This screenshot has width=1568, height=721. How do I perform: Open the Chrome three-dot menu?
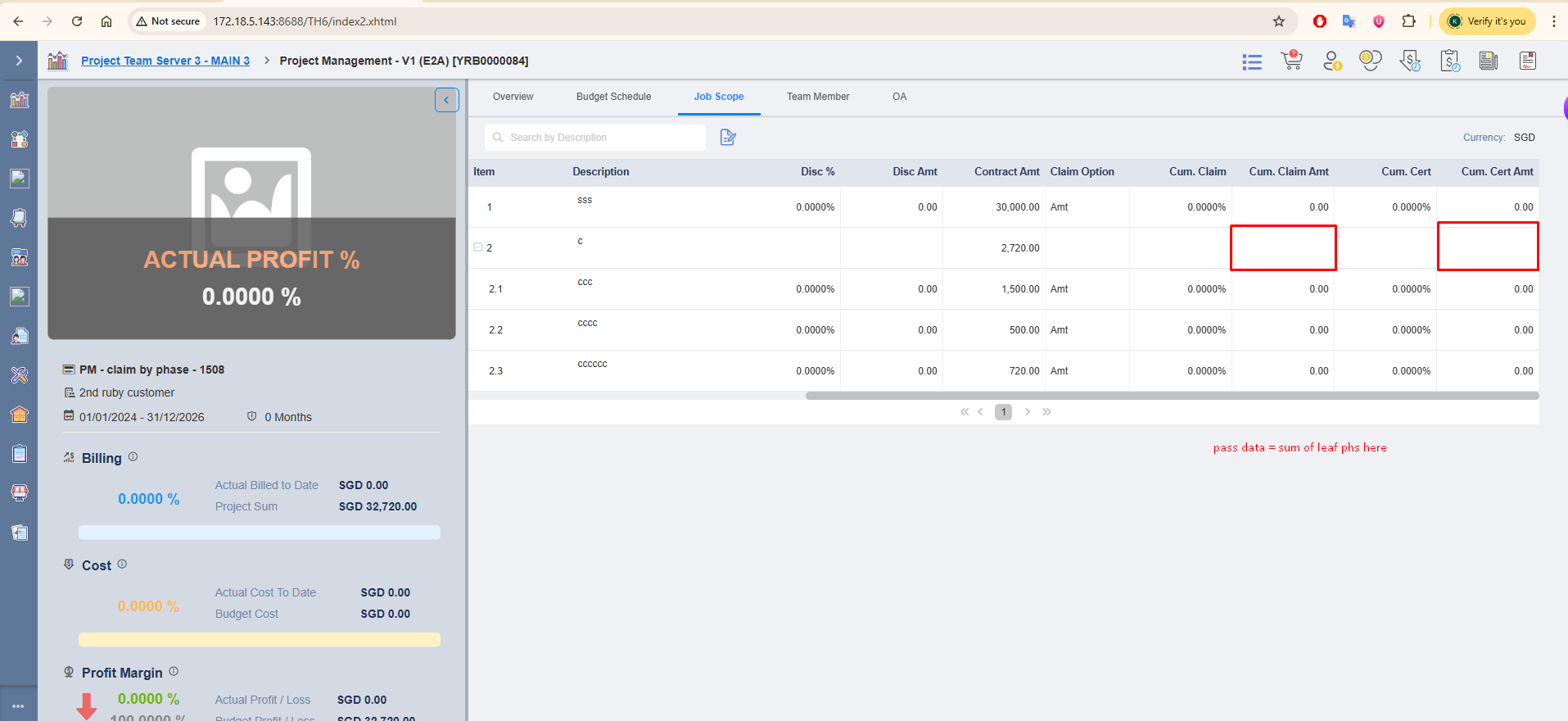pyautogui.click(x=1553, y=21)
